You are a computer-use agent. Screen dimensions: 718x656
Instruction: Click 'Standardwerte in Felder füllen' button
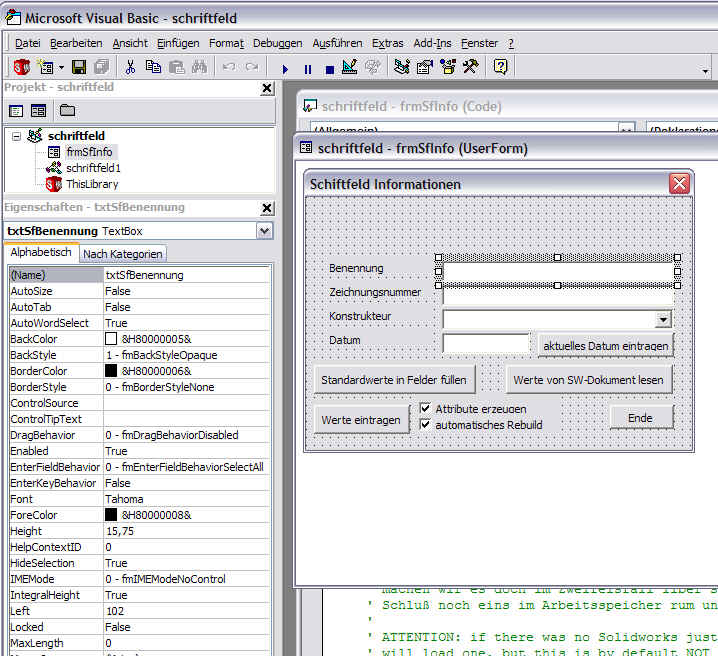pos(394,380)
